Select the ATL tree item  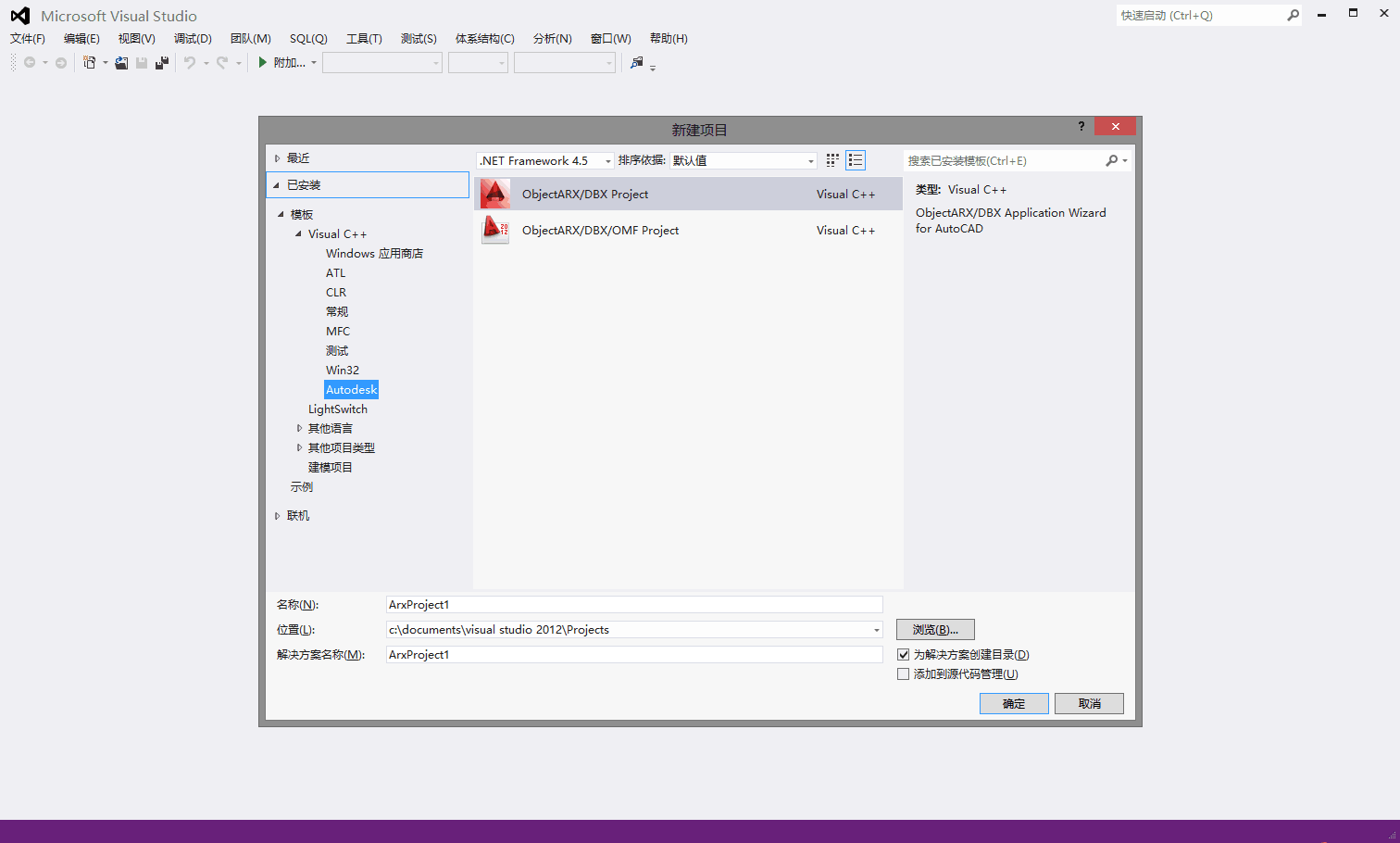pos(335,272)
